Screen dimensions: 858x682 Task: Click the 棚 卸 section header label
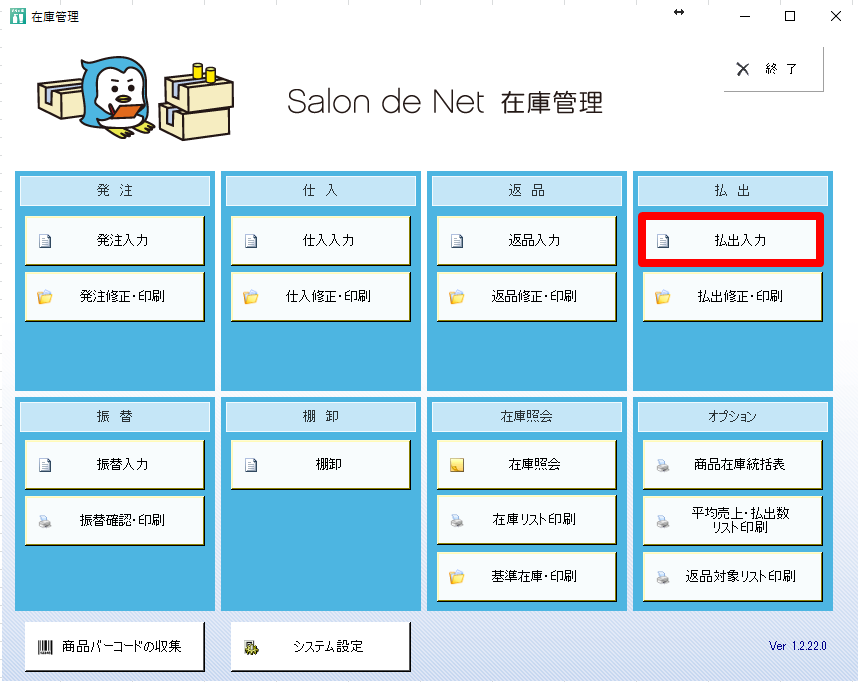(321, 417)
